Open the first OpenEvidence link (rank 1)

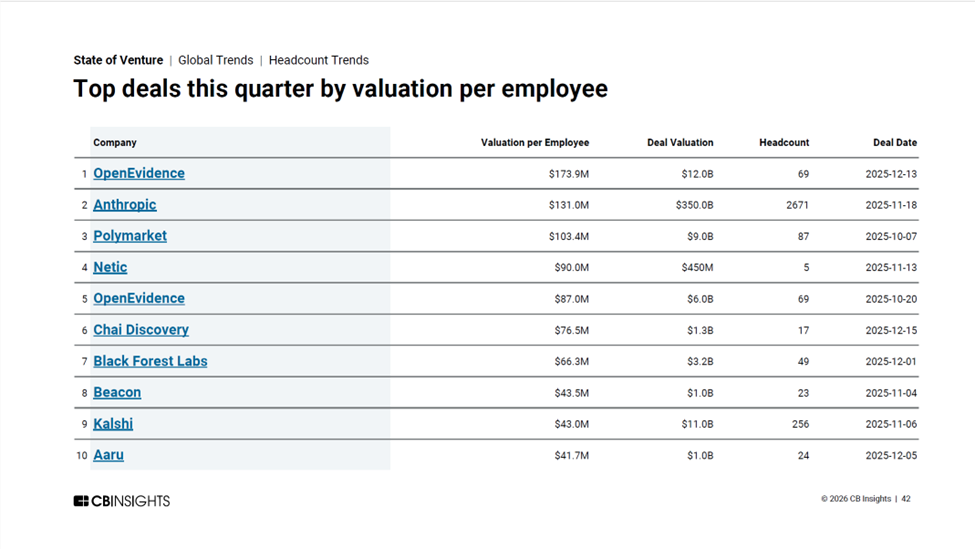pyautogui.click(x=139, y=173)
